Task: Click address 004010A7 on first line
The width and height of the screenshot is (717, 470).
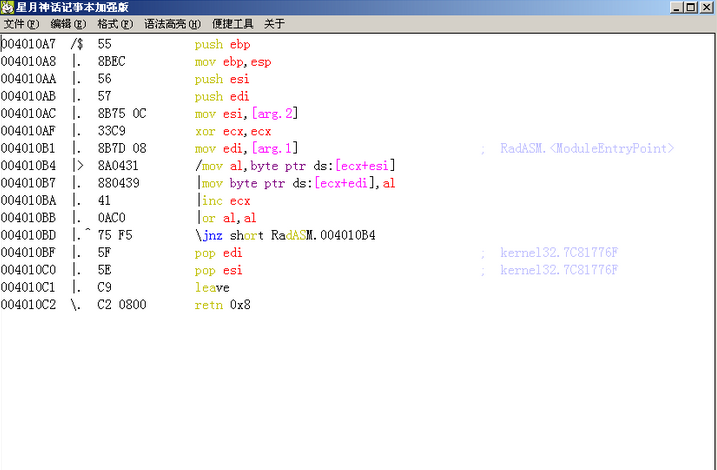Action: click(28, 44)
